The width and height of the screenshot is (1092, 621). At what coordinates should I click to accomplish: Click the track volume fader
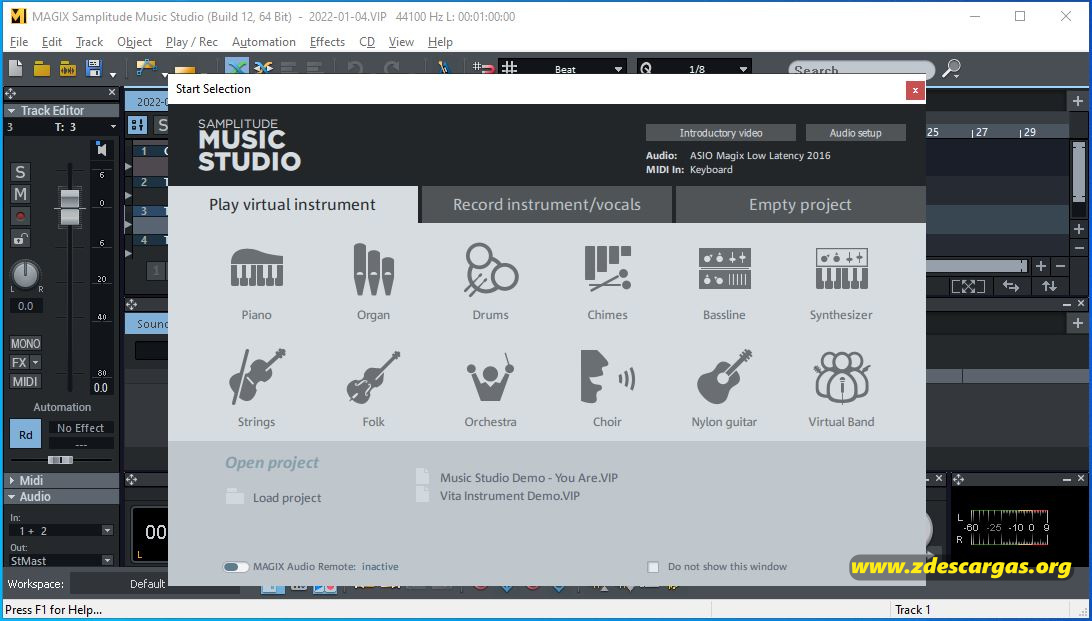click(x=70, y=207)
